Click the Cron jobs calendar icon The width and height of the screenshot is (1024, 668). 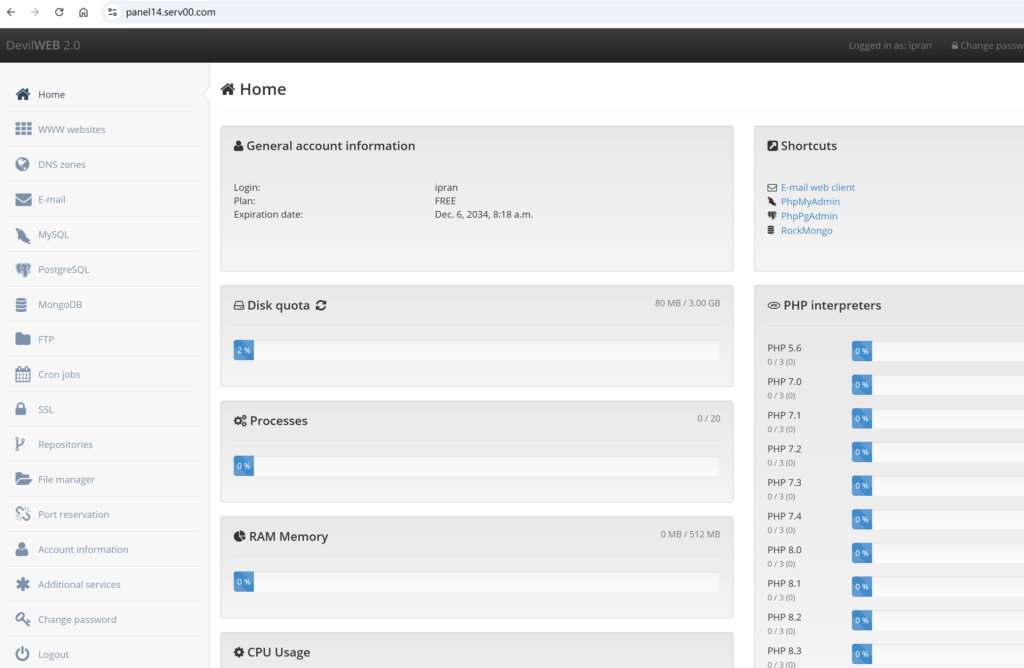[x=22, y=375]
